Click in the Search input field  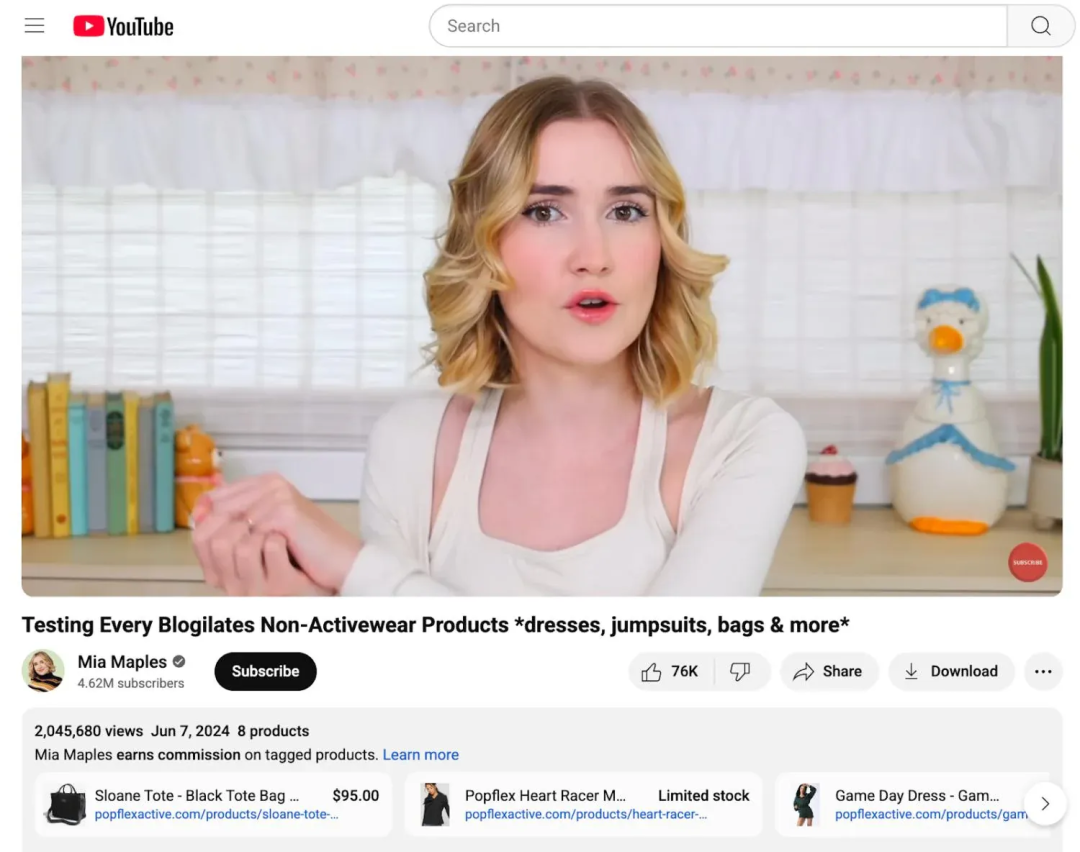tap(718, 26)
